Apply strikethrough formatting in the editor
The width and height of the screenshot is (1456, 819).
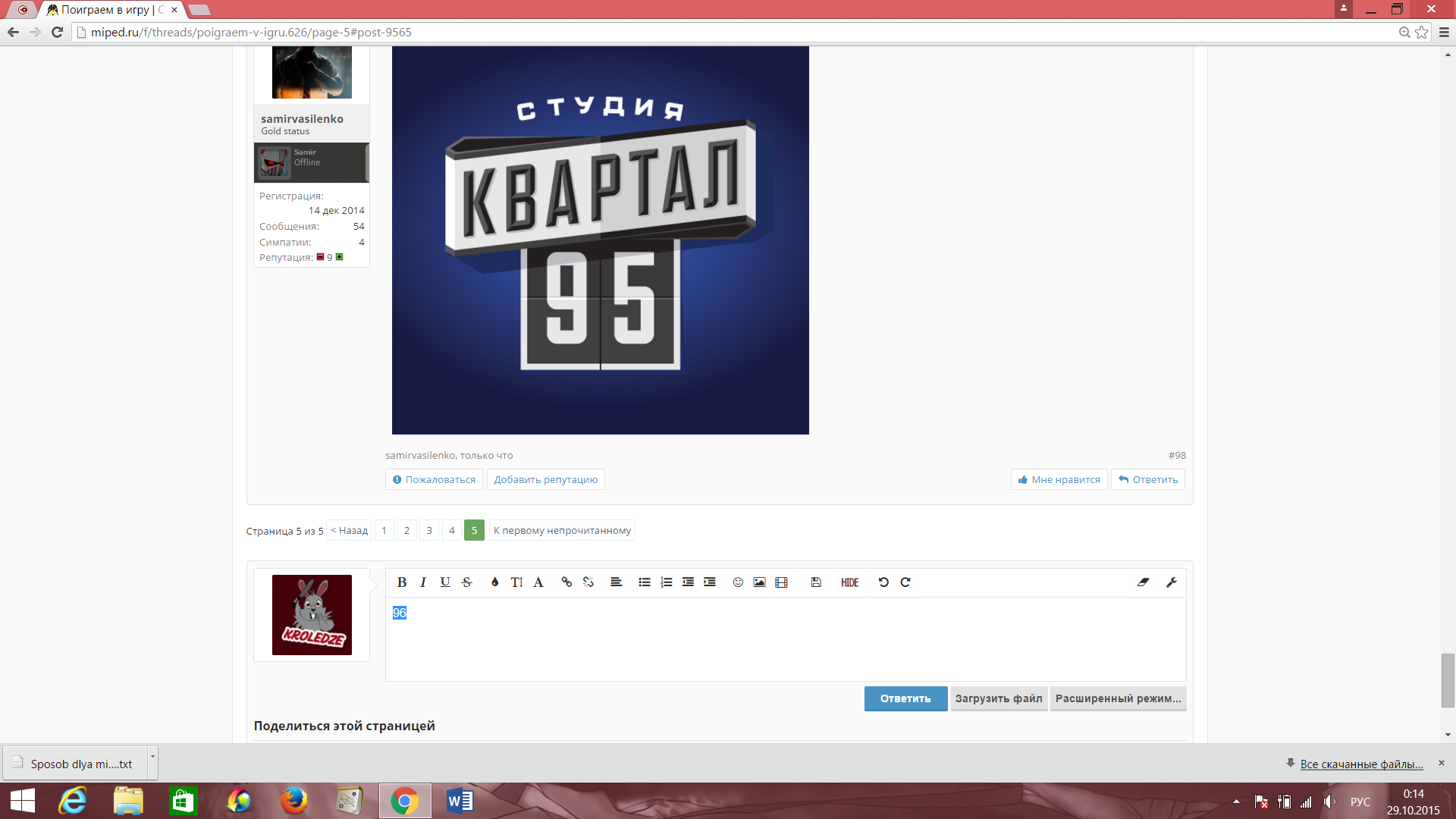click(x=467, y=582)
